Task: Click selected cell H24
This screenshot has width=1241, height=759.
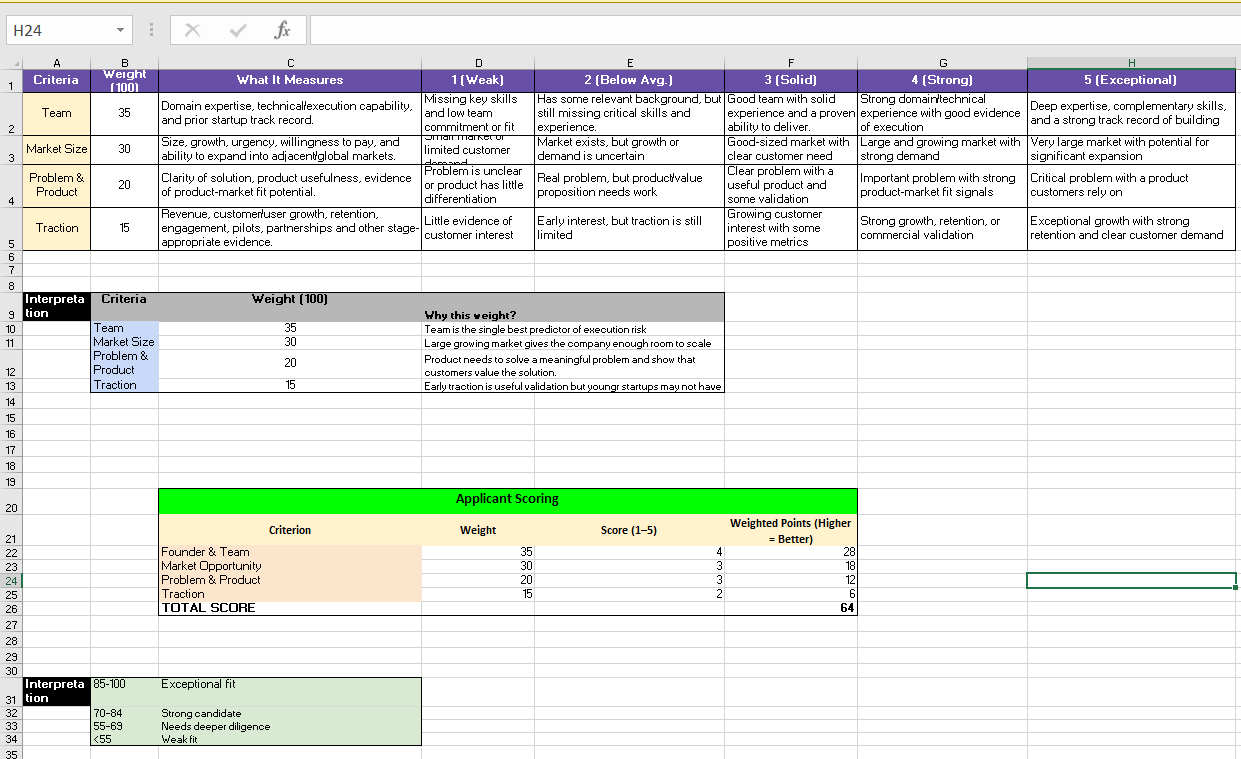Action: (1131, 580)
